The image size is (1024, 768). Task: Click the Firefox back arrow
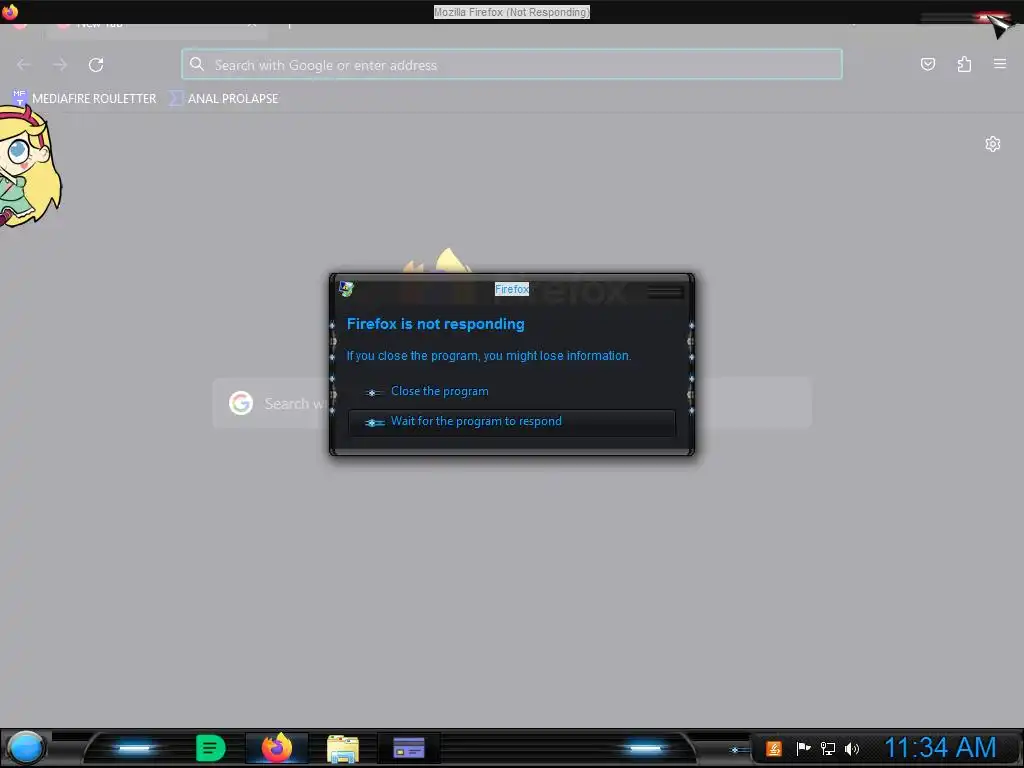pyautogui.click(x=24, y=65)
